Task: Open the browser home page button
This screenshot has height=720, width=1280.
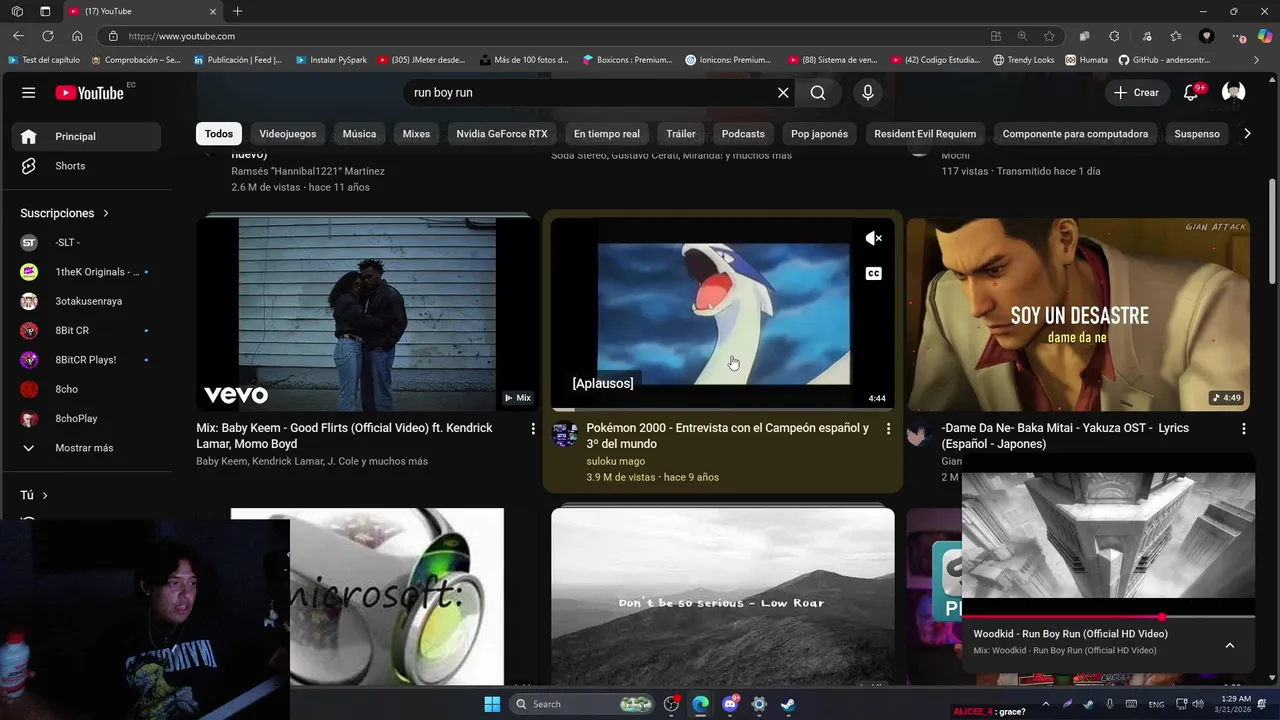Action: tap(77, 36)
